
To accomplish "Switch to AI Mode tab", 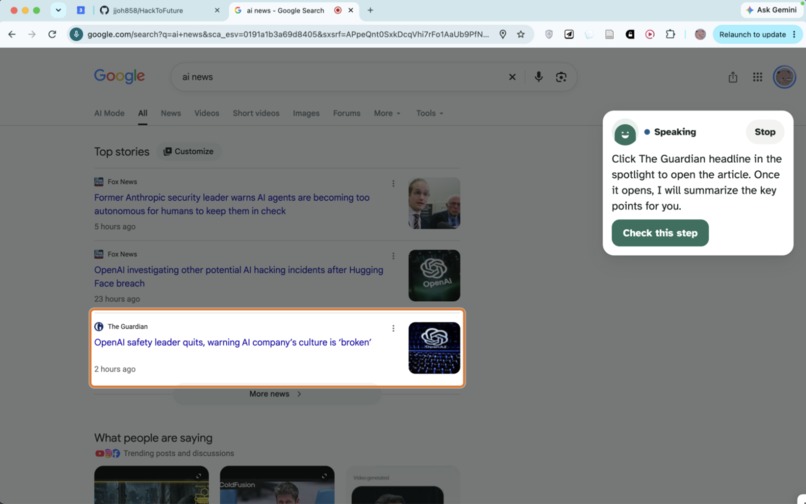I will pos(109,113).
